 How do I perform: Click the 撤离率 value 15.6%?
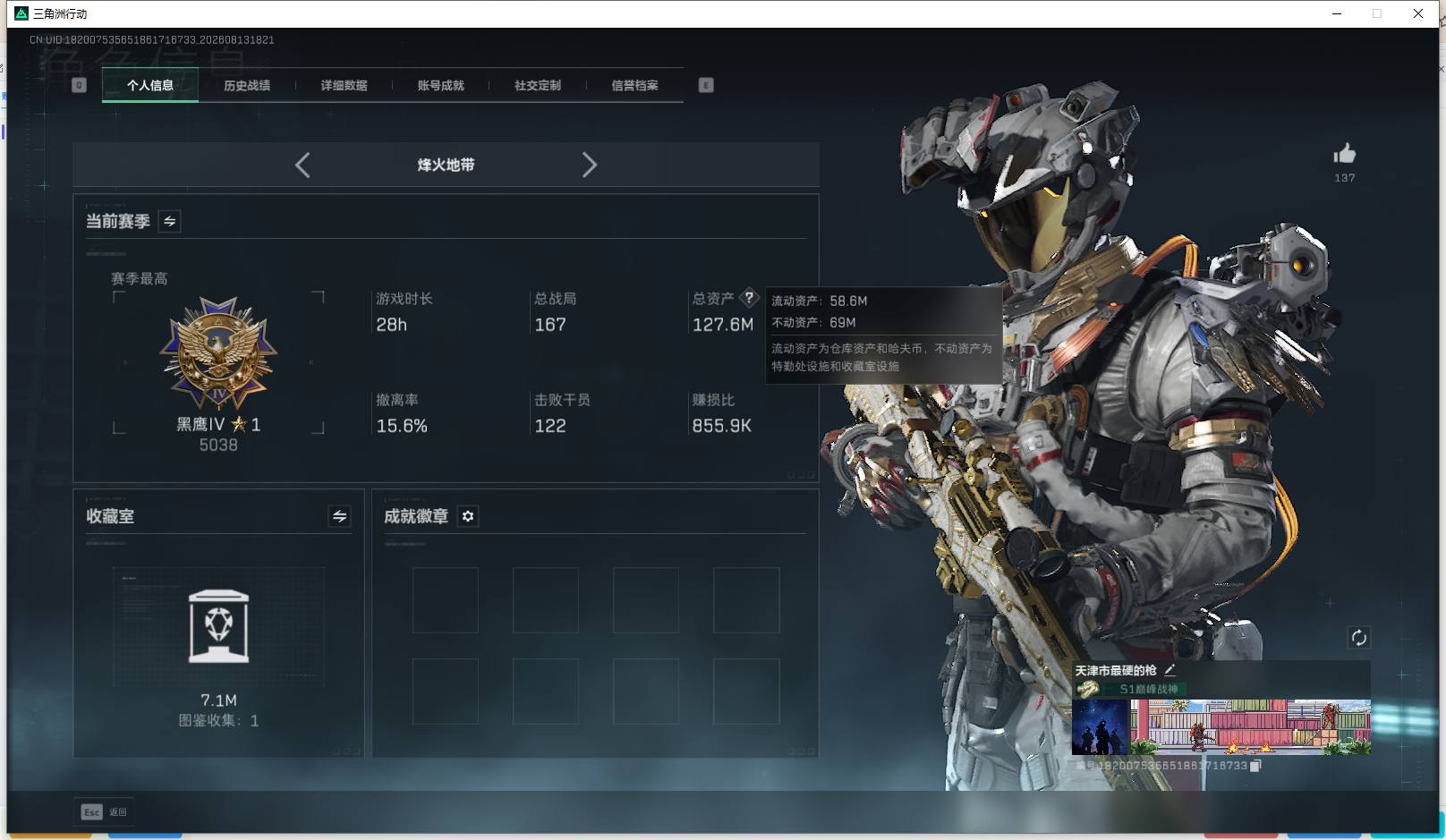(x=402, y=426)
